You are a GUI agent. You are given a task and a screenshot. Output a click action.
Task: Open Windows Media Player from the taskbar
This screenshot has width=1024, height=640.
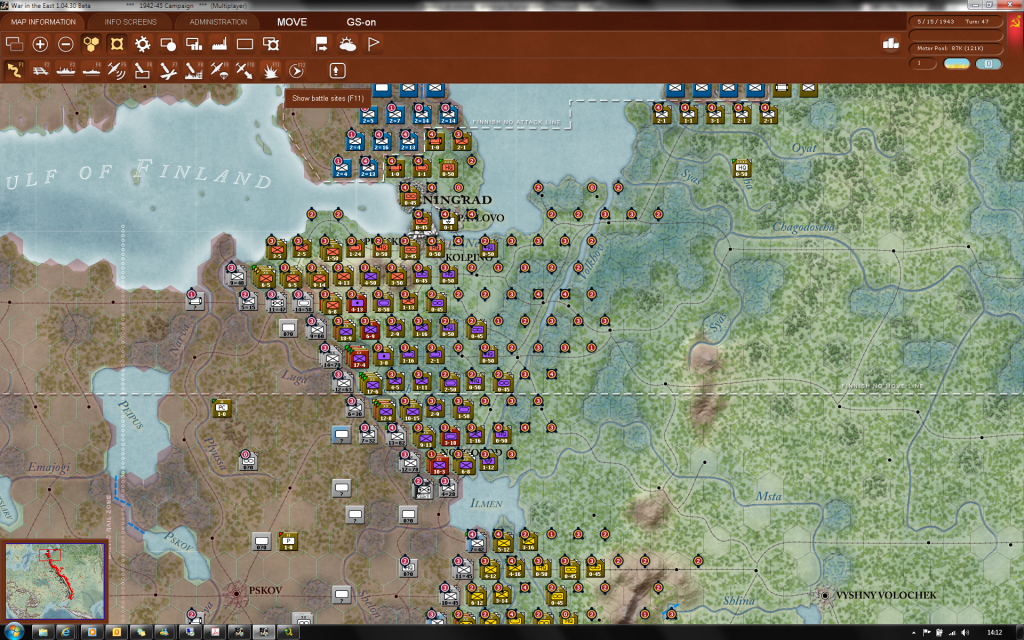91,632
